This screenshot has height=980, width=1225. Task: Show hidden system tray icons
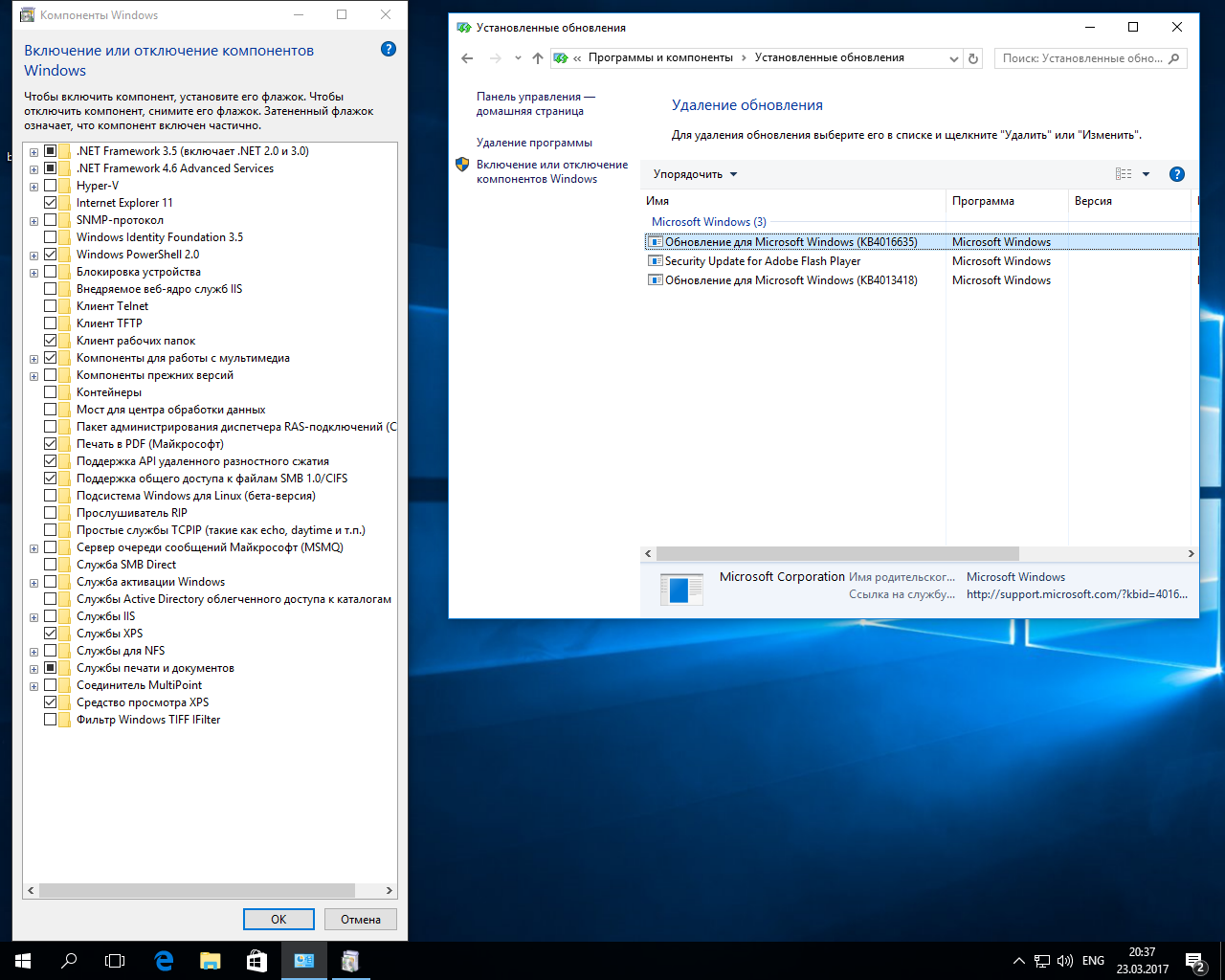coord(1018,961)
